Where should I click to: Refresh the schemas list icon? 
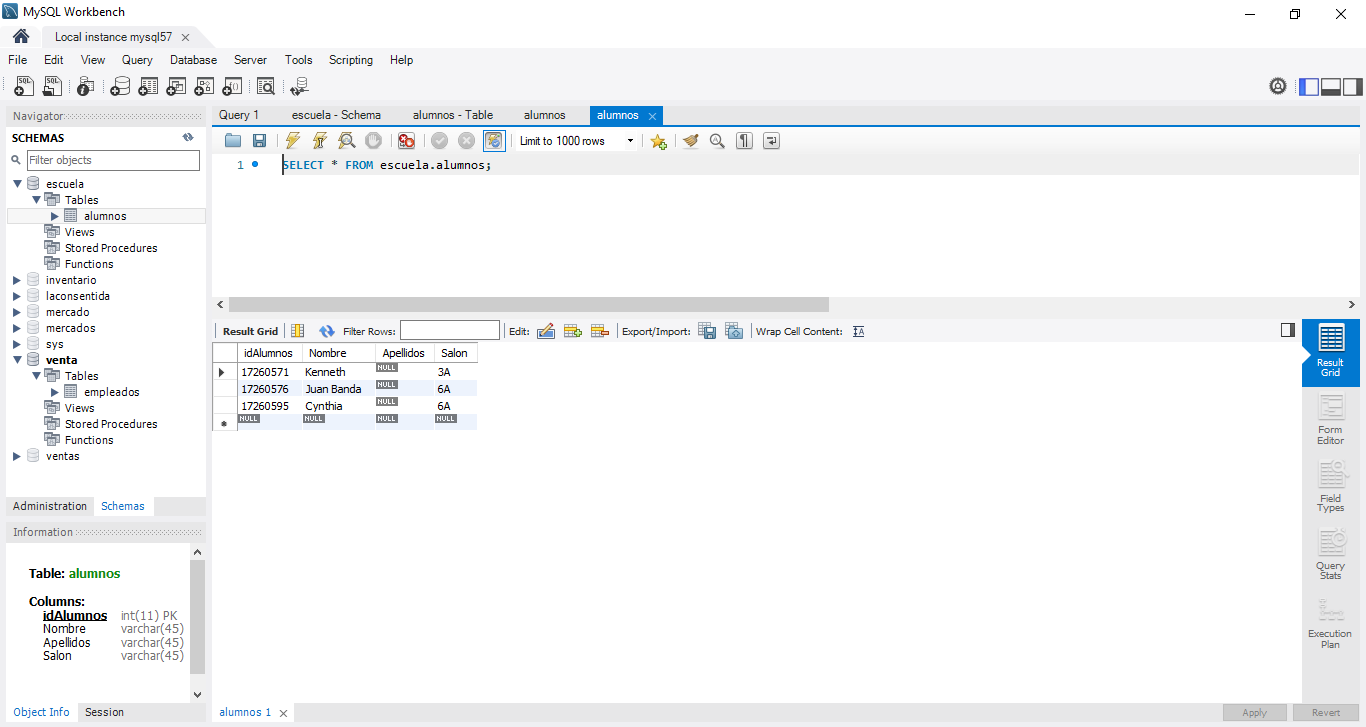[x=187, y=138]
